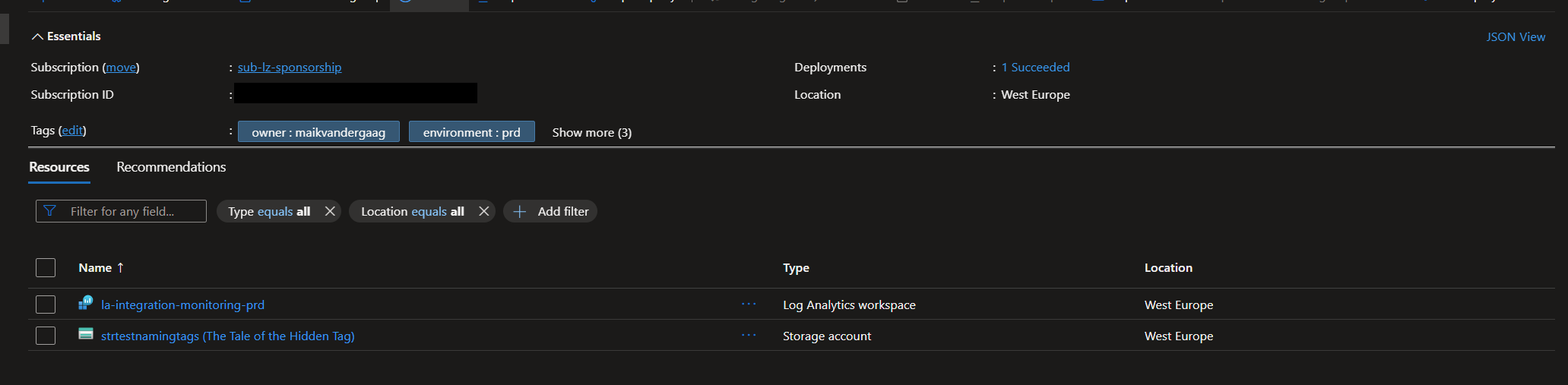Viewport: 1568px width, 385px height.
Task: Click the owner : maikvandergaag tag
Action: [318, 132]
